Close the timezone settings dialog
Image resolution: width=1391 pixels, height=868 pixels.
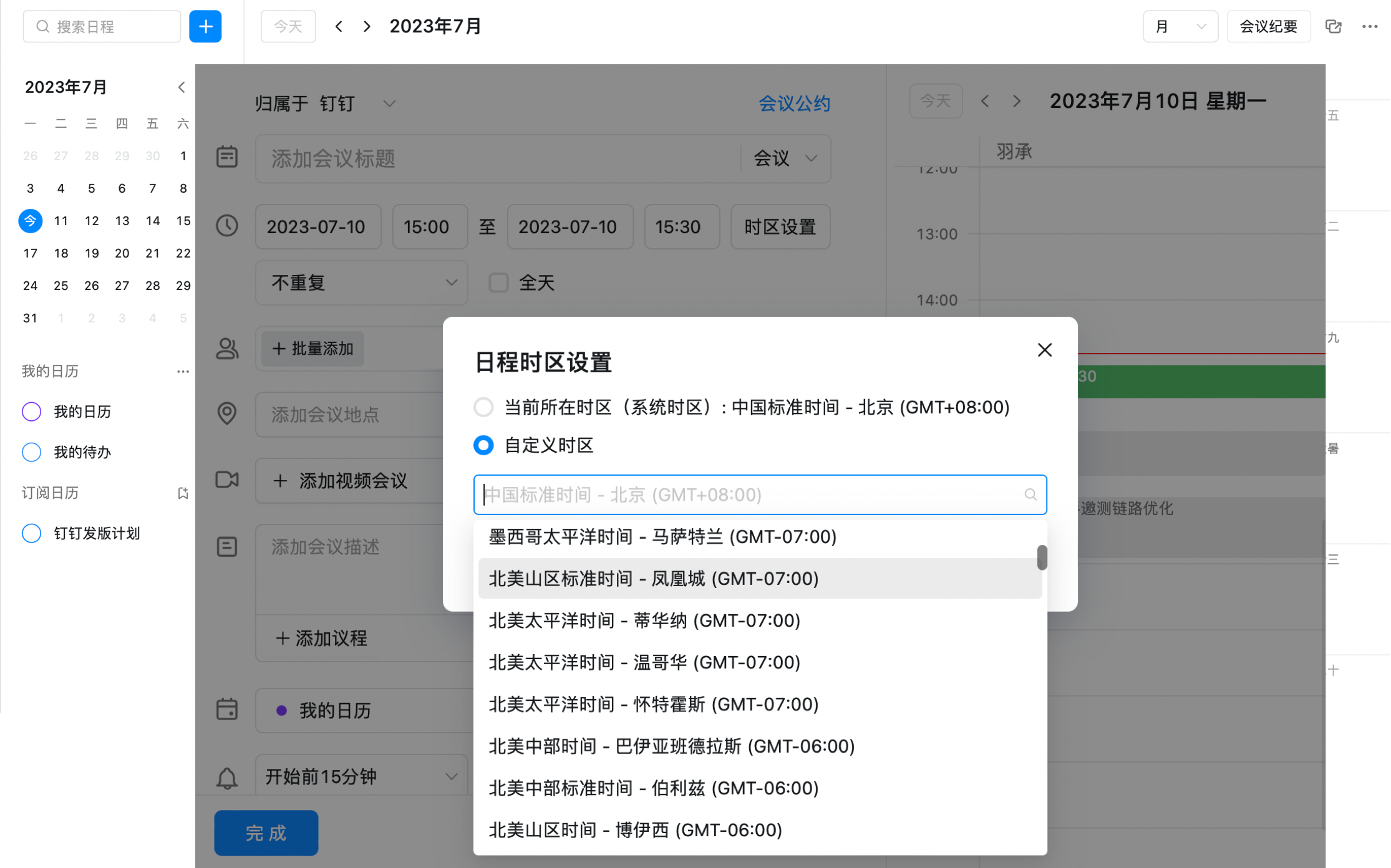pyautogui.click(x=1045, y=350)
